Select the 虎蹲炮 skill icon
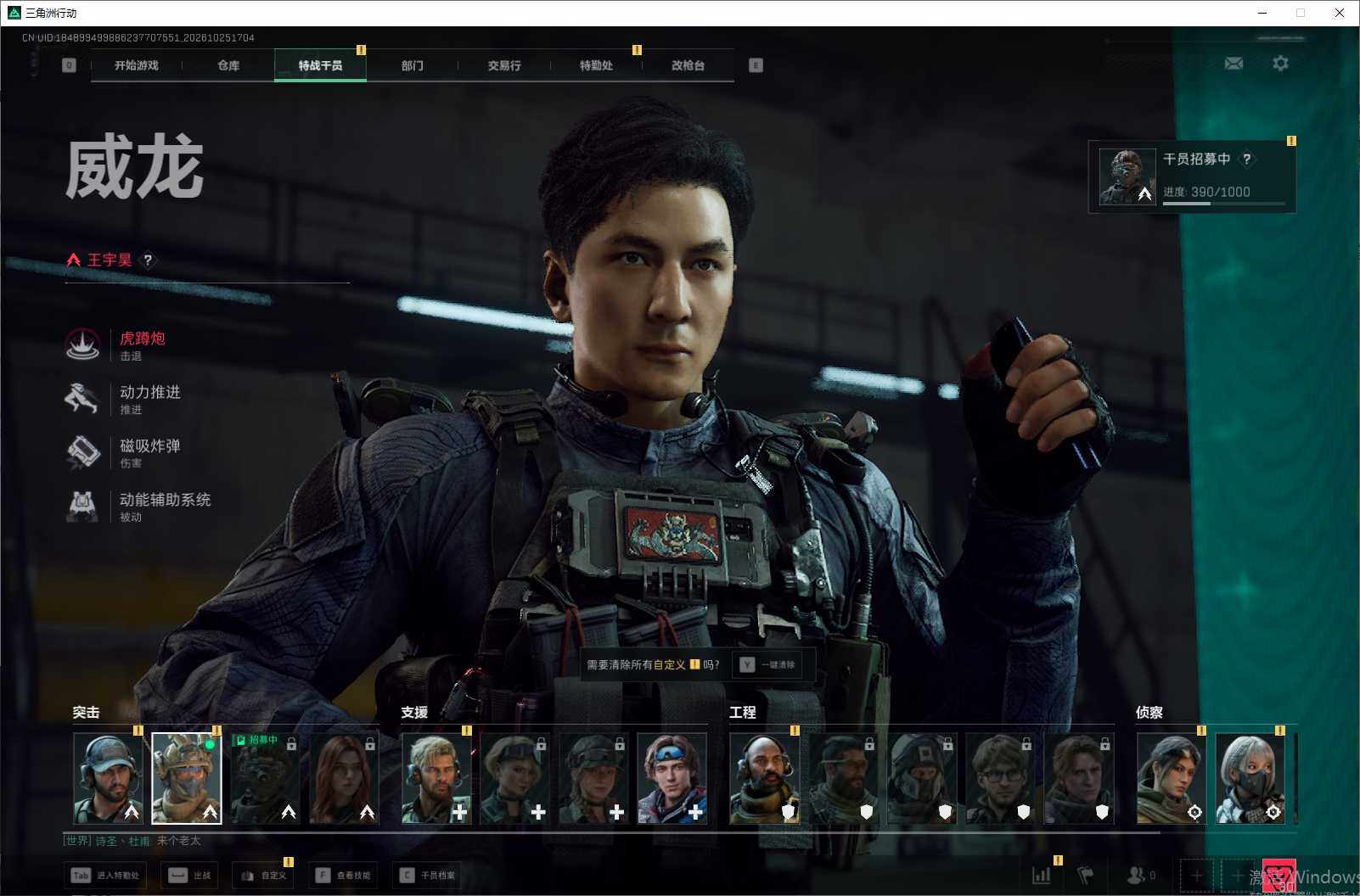The width and height of the screenshot is (1360, 896). pyautogui.click(x=82, y=344)
